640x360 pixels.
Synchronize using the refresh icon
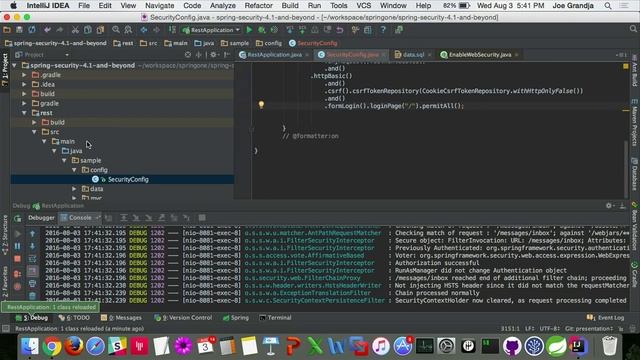tap(32, 30)
